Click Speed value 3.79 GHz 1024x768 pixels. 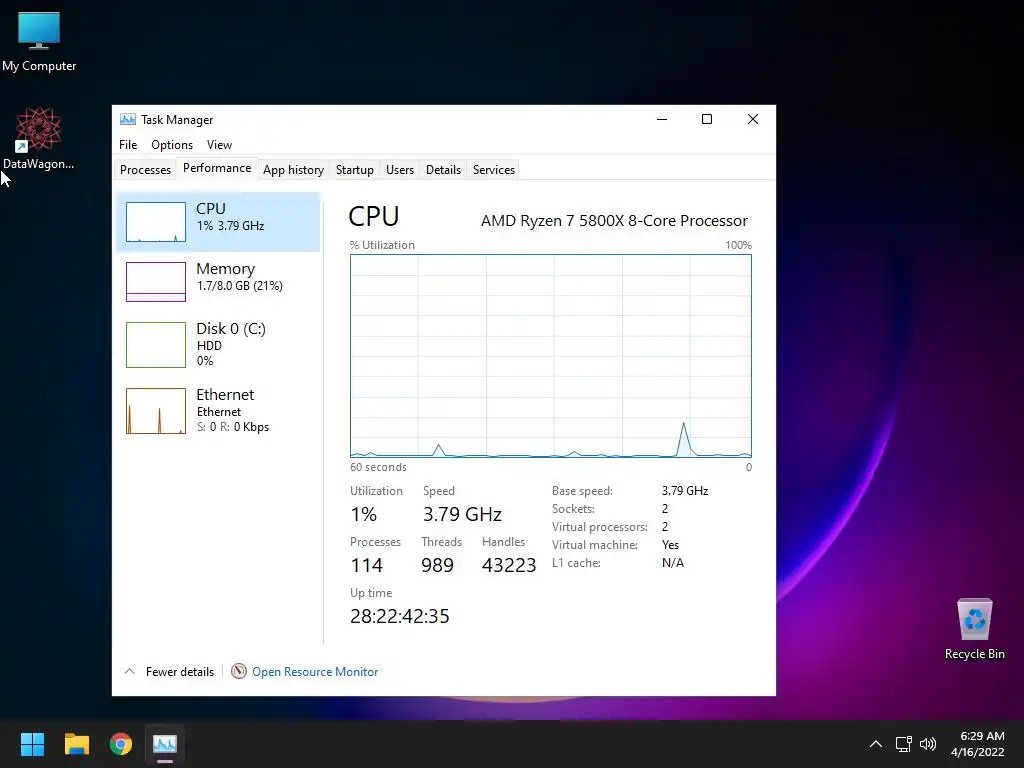[x=462, y=514]
